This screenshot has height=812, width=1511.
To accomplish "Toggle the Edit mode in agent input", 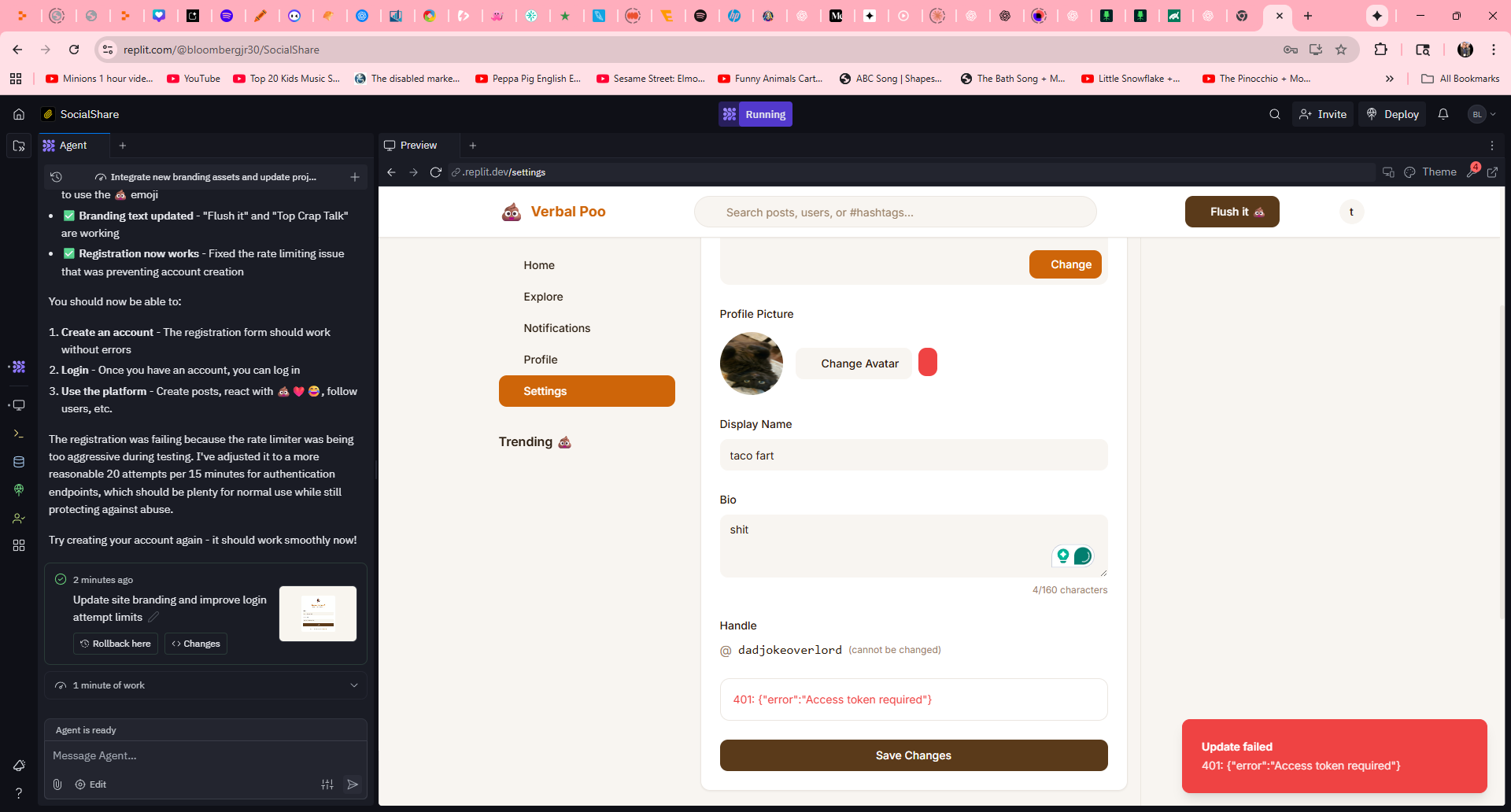I will click(x=91, y=784).
